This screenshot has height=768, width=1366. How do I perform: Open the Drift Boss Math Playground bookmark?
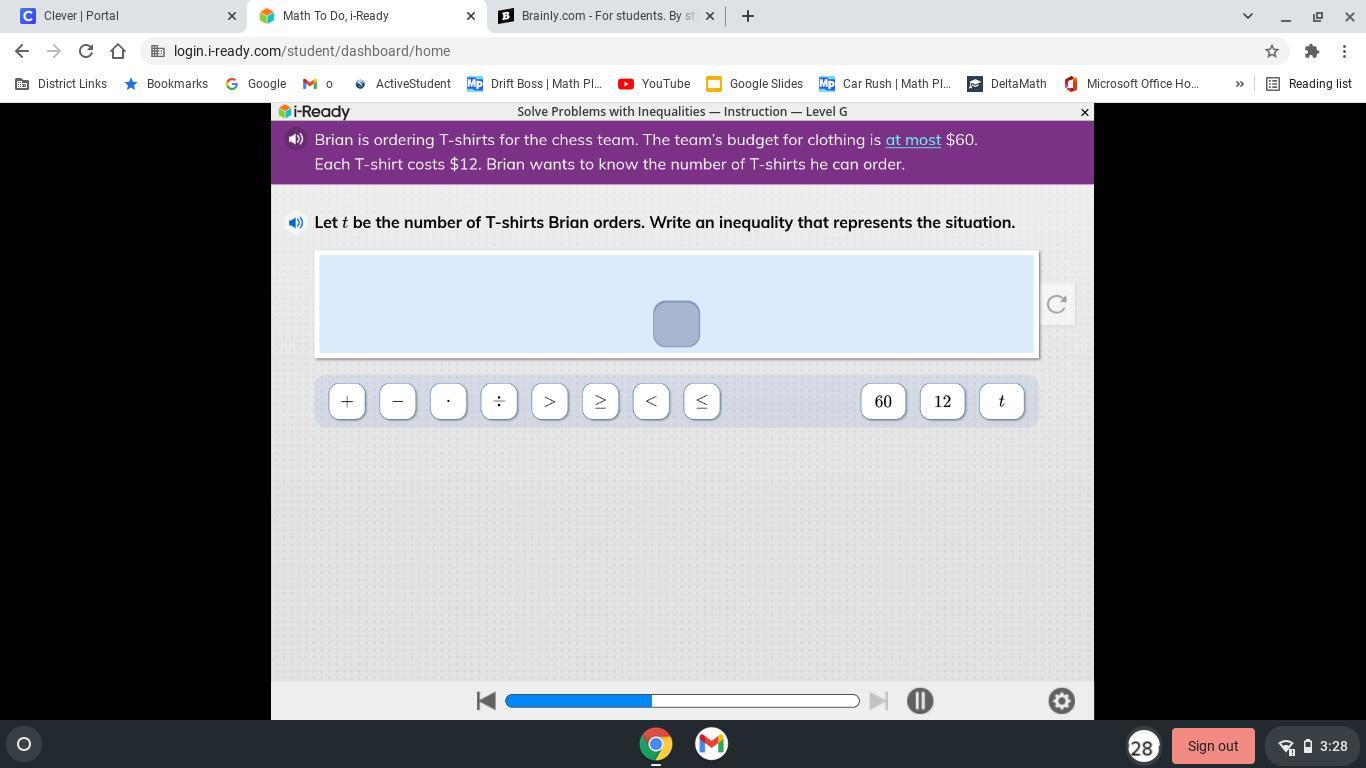click(x=535, y=84)
